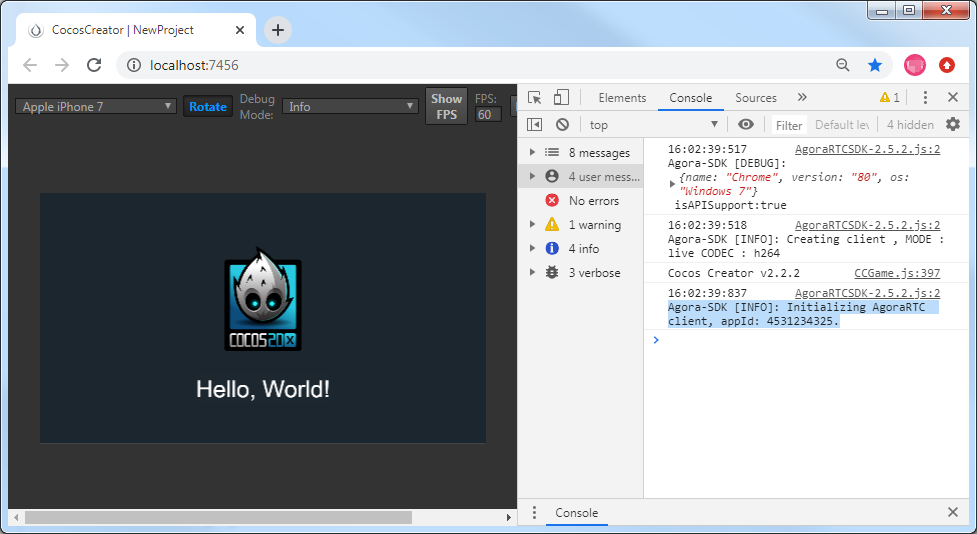Edit the FPS value field

[488, 115]
